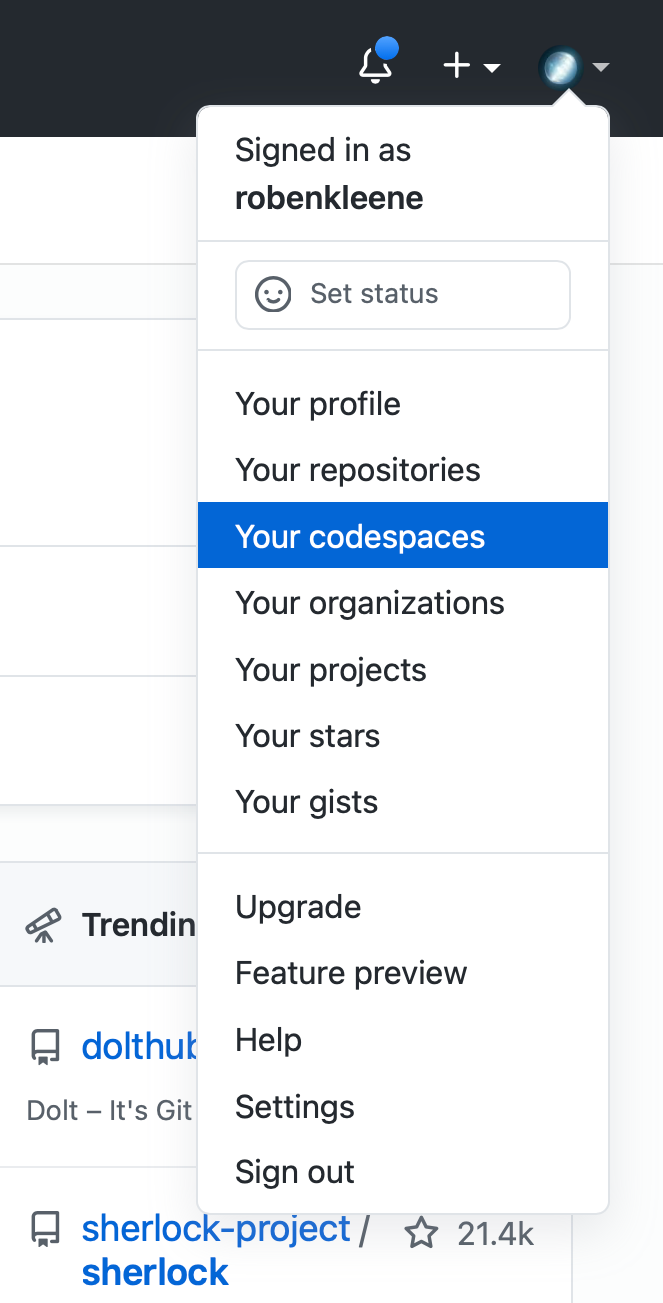Star the sherlock repository

421,1234
